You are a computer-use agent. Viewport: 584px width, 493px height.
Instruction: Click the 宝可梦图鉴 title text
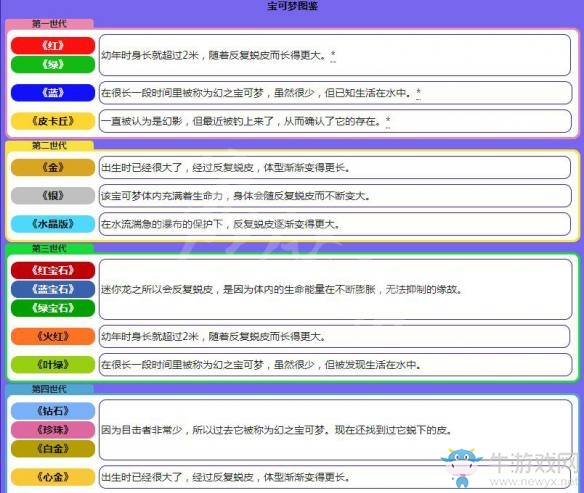292,6
